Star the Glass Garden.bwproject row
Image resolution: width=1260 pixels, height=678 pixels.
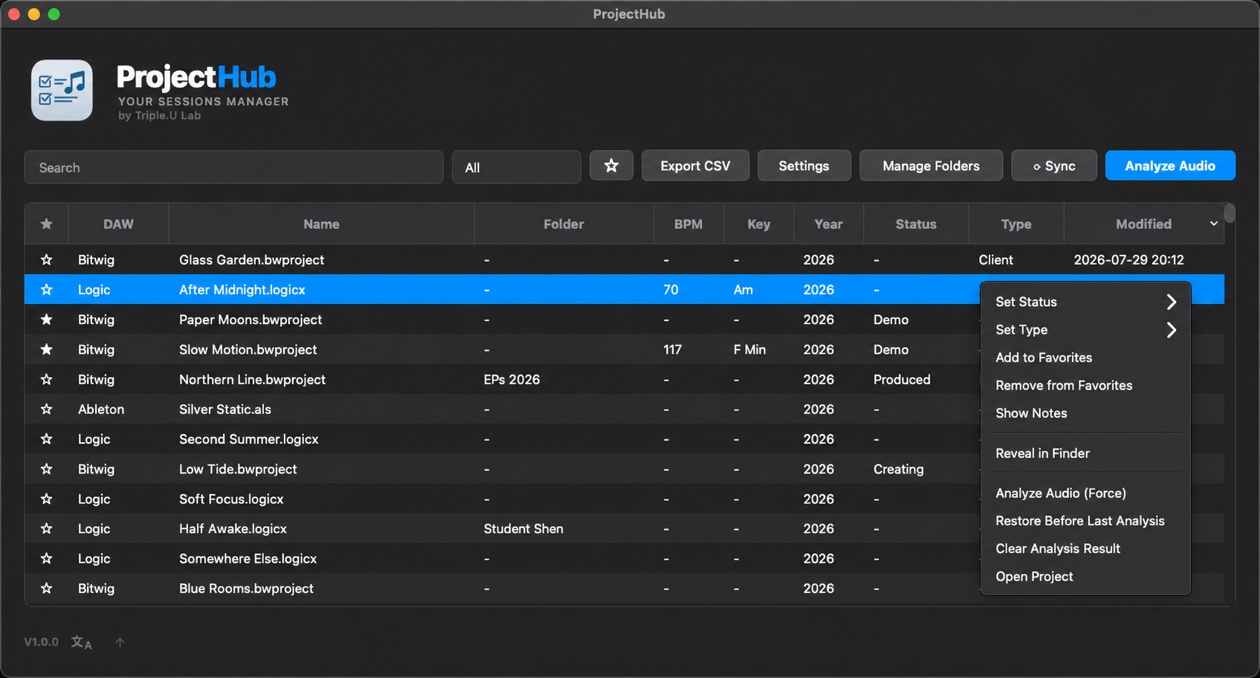pos(46,260)
